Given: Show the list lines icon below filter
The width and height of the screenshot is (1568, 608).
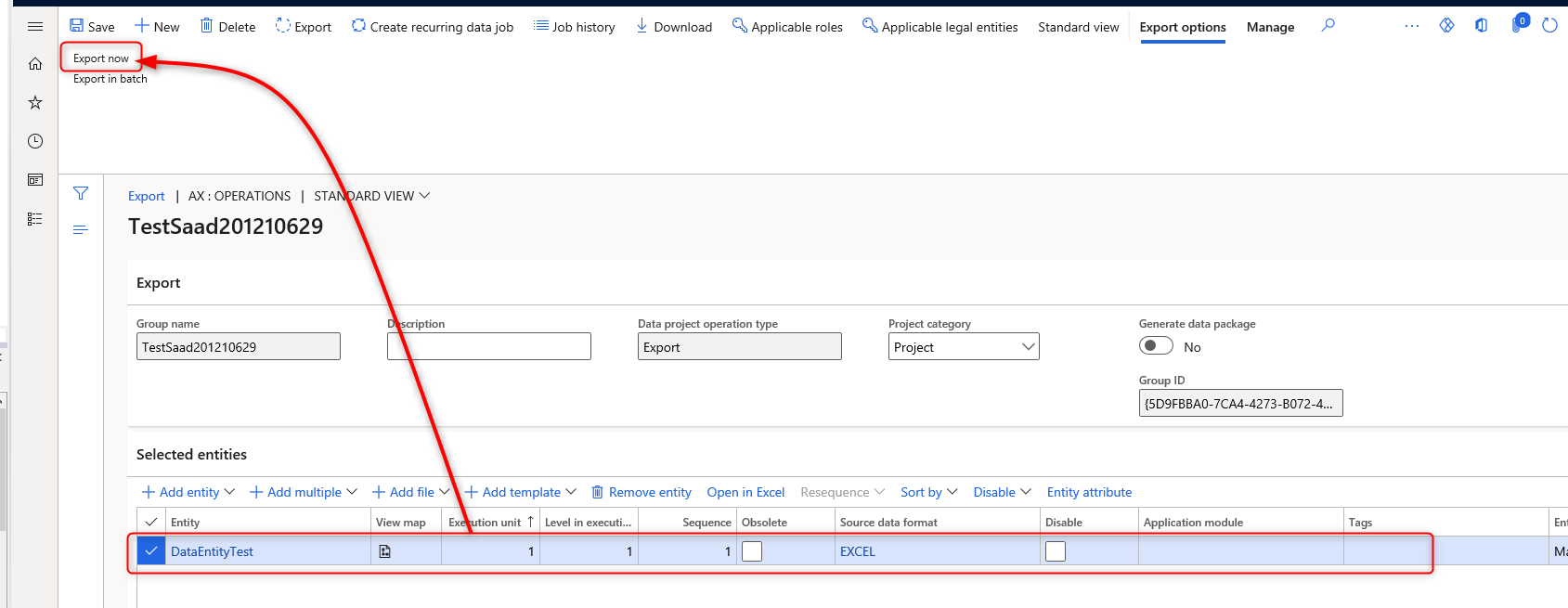Looking at the screenshot, I should pos(81,229).
